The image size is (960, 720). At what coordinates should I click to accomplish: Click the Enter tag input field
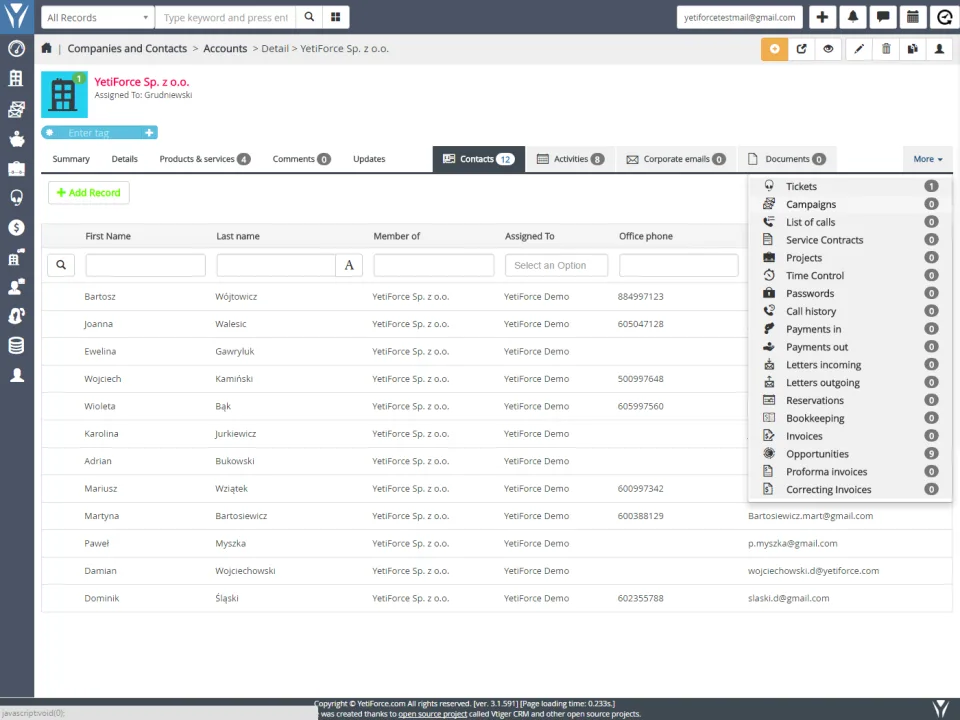(x=98, y=132)
